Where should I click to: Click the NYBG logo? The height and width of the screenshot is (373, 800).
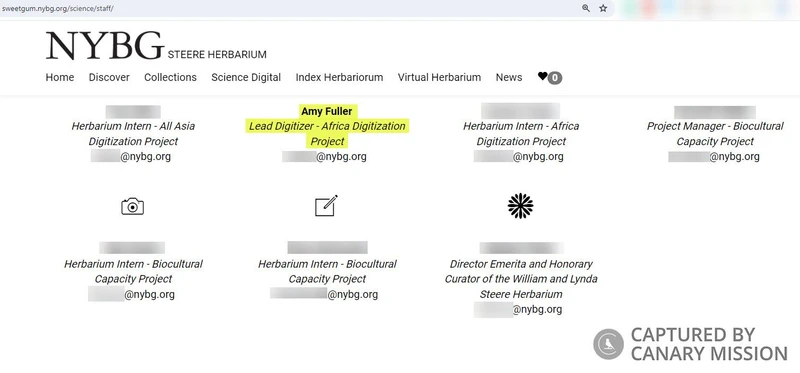[x=105, y=46]
